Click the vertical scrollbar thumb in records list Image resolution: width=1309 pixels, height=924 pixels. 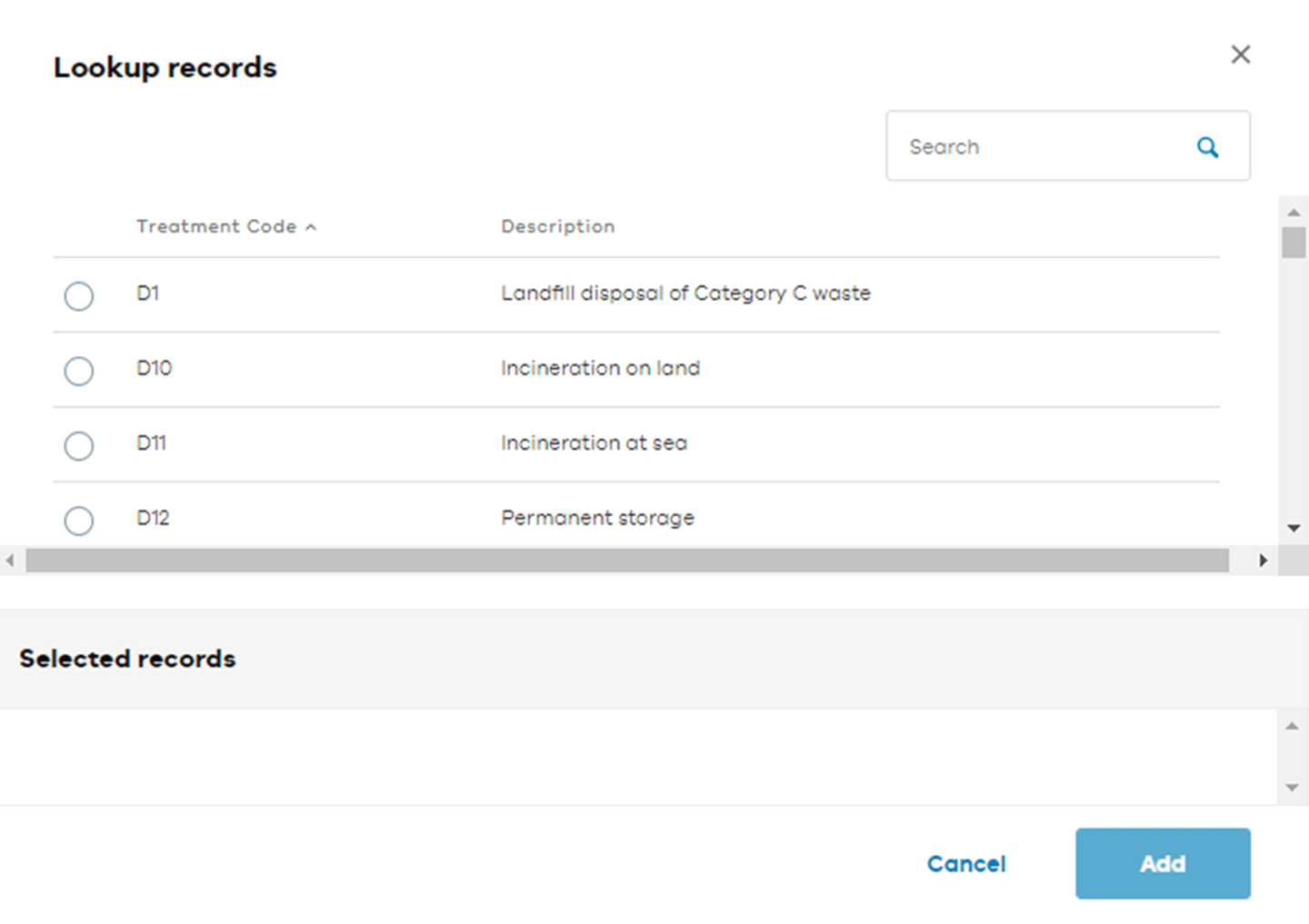coord(1294,243)
